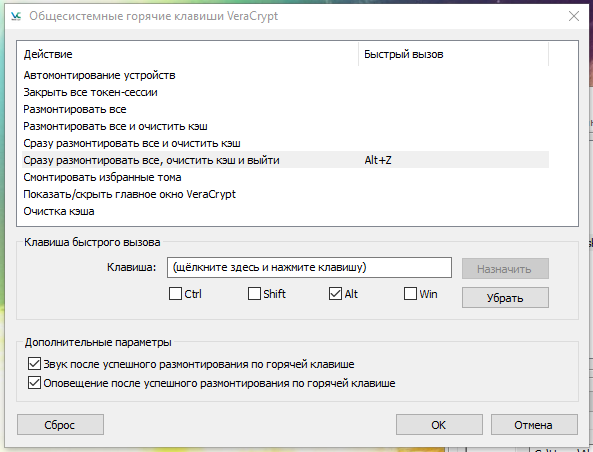Click the VeraCrypt logo icon in title bar
The height and width of the screenshot is (452, 593).
(x=16, y=16)
